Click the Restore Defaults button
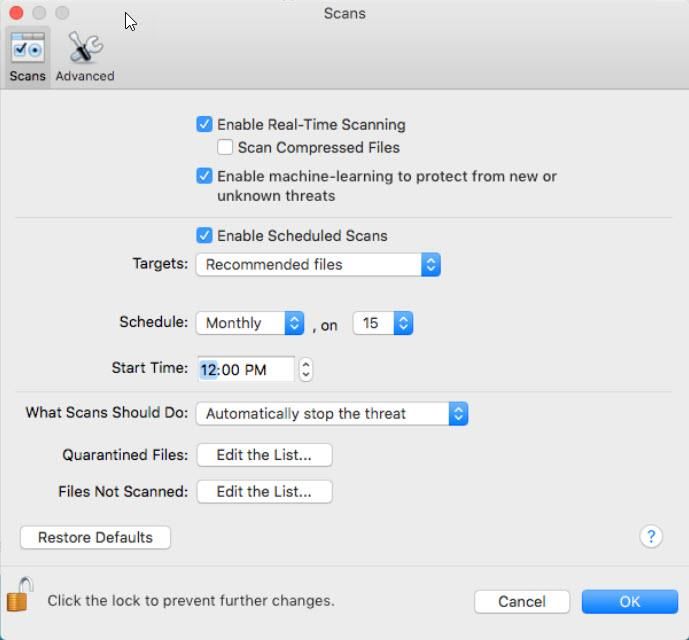The width and height of the screenshot is (689, 640). point(95,537)
